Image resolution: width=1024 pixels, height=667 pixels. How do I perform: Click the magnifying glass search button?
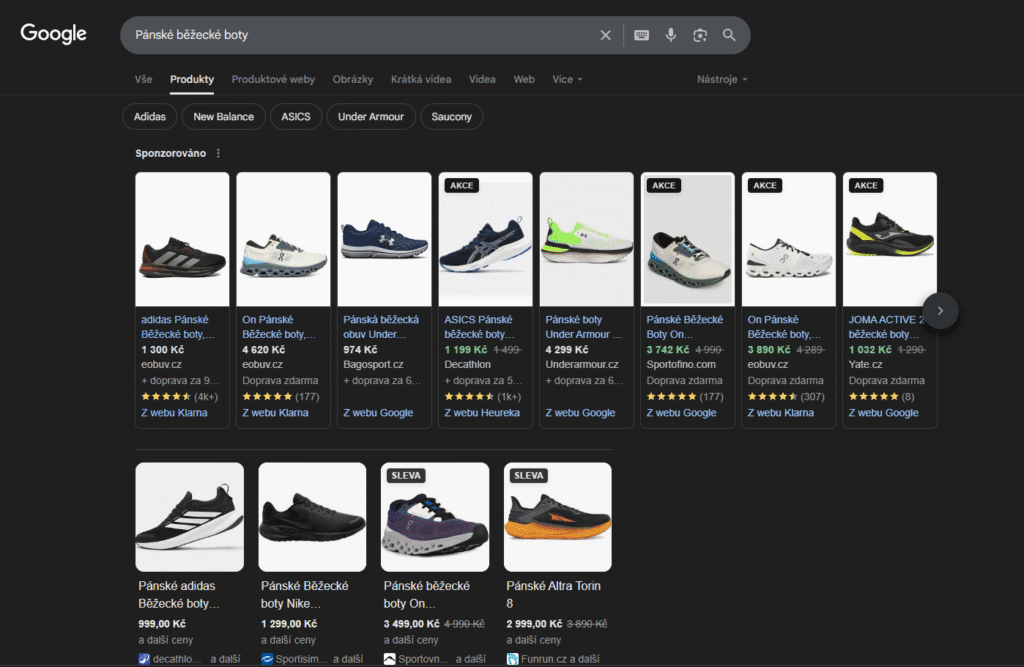tap(729, 35)
